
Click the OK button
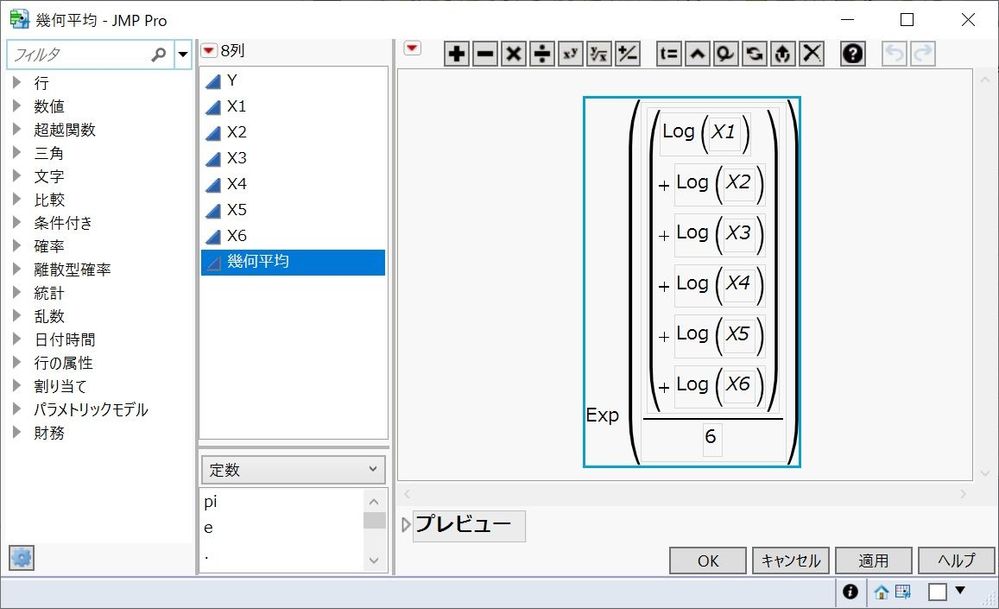(x=708, y=561)
